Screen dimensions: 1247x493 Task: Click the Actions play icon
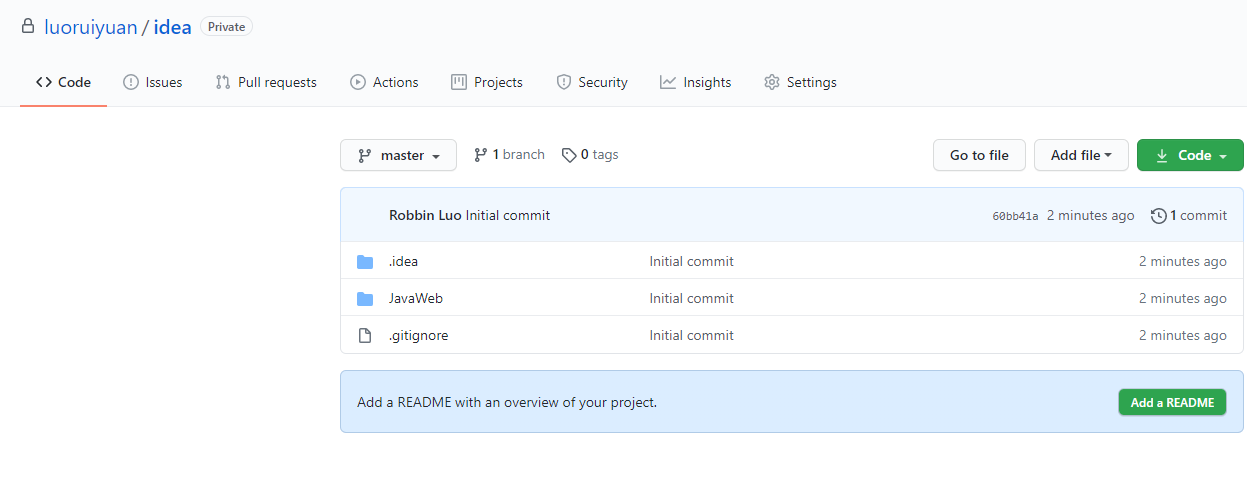pos(358,82)
